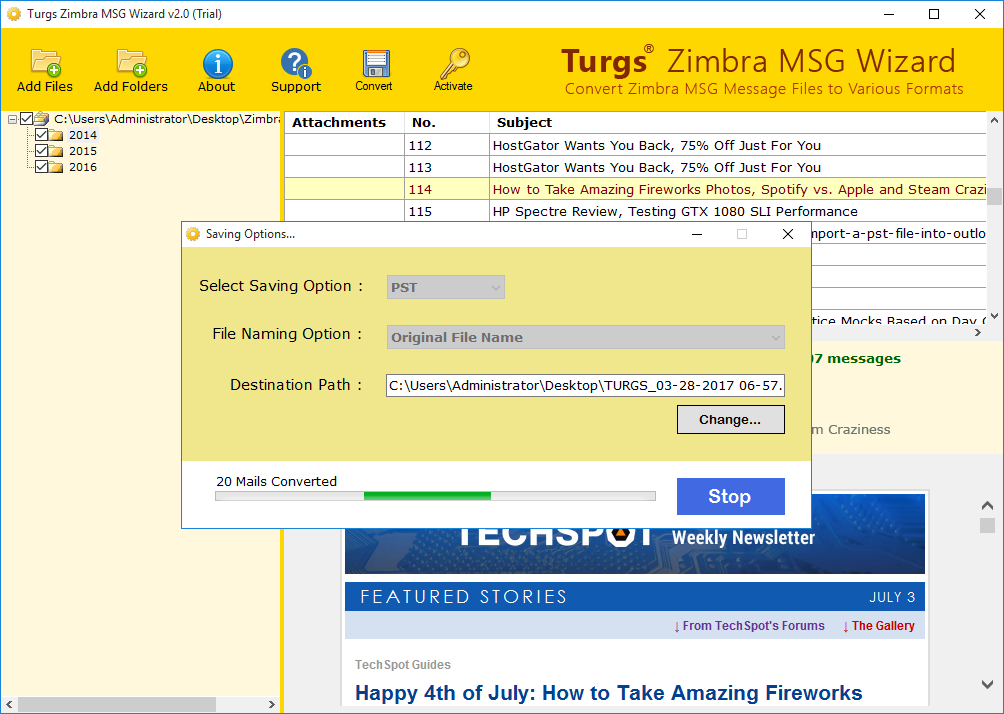This screenshot has height=714, width=1004.
Task: Open the Support help icon
Action: pos(295,63)
